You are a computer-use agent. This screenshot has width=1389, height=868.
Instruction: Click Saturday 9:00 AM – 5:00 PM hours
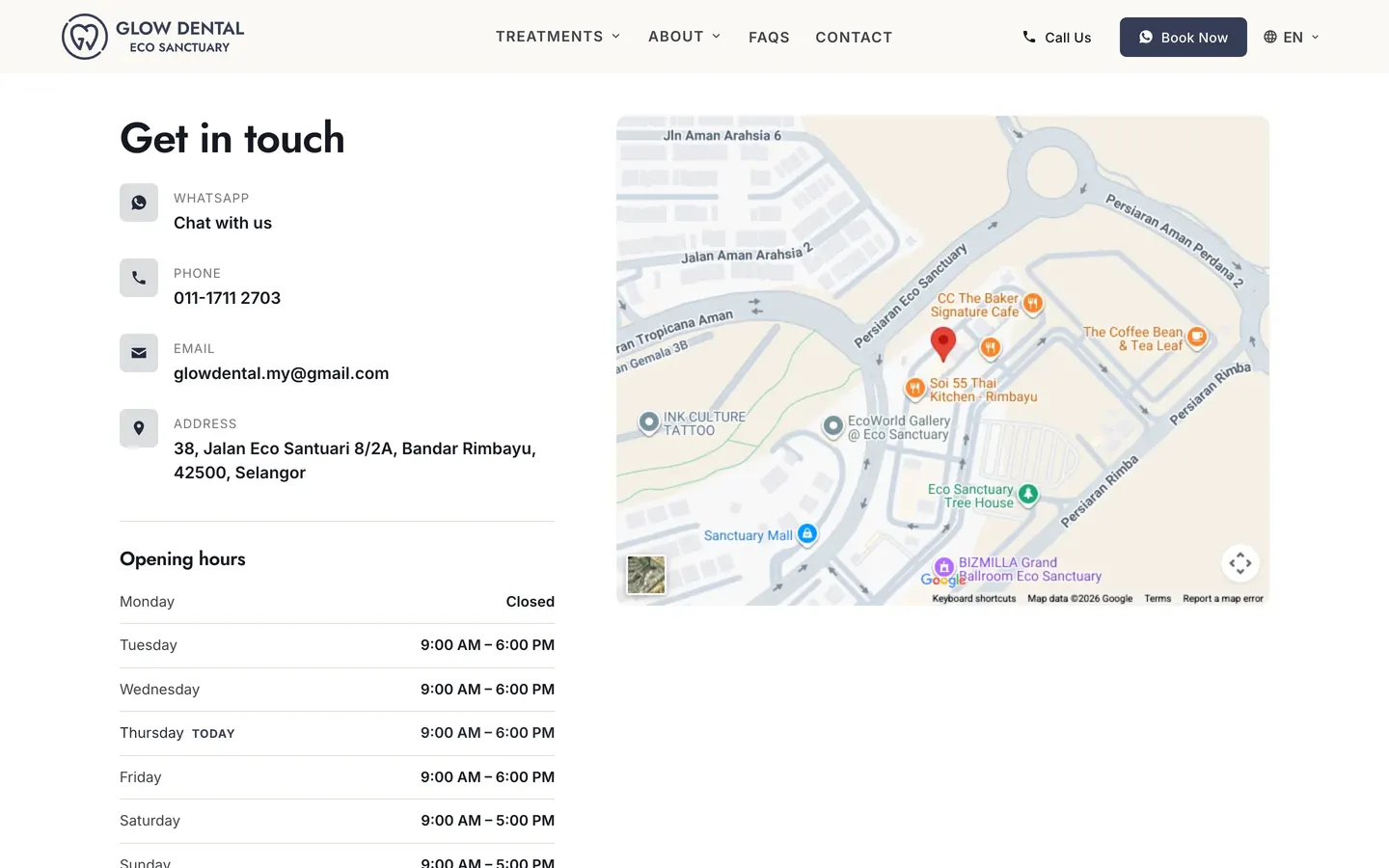pyautogui.click(x=487, y=821)
